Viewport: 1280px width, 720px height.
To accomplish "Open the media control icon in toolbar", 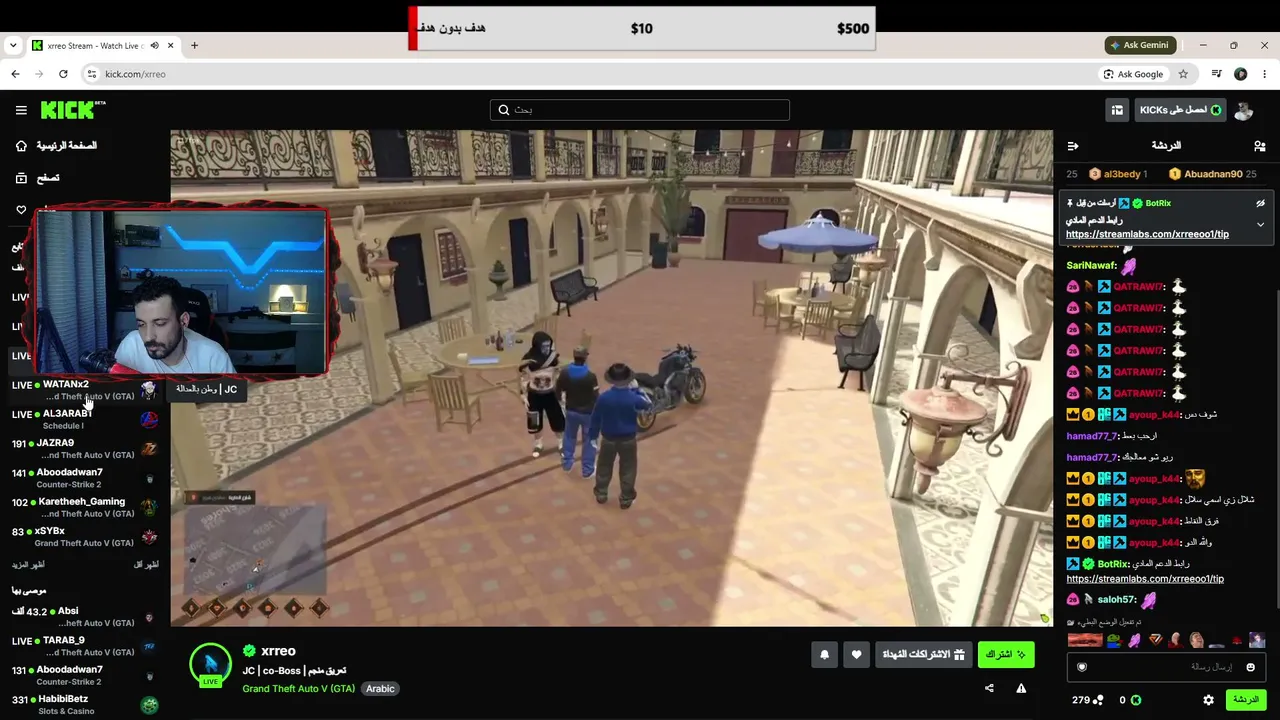I will point(1216,74).
